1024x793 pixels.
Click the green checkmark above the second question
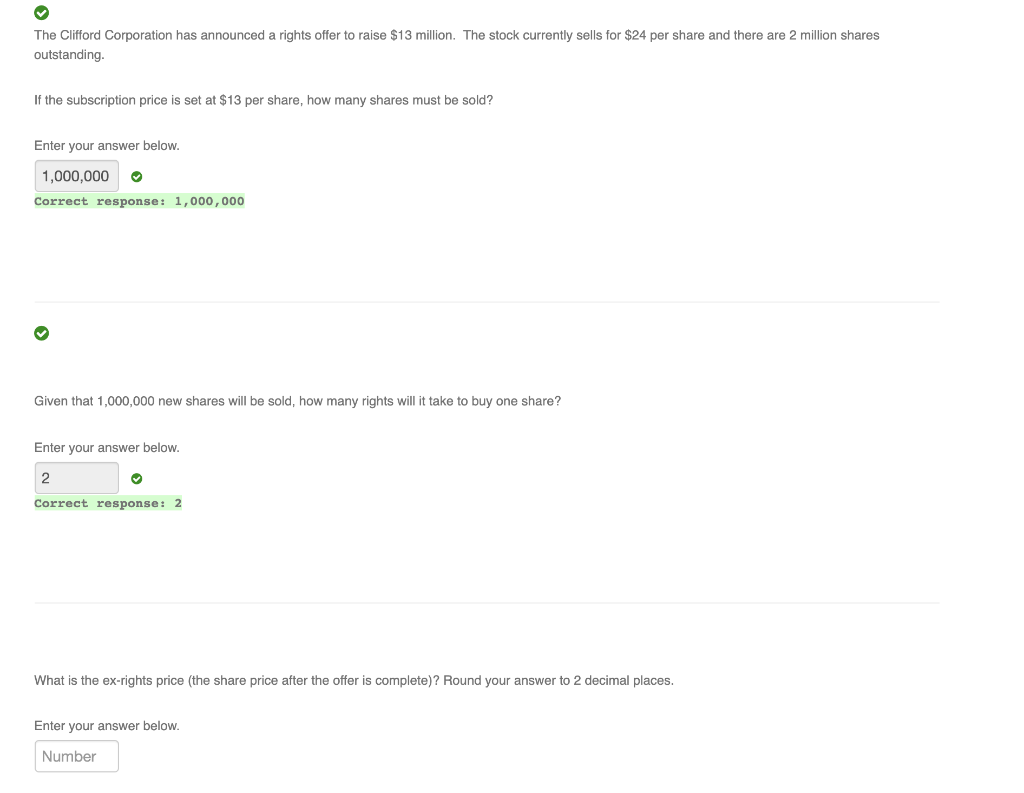point(41,332)
